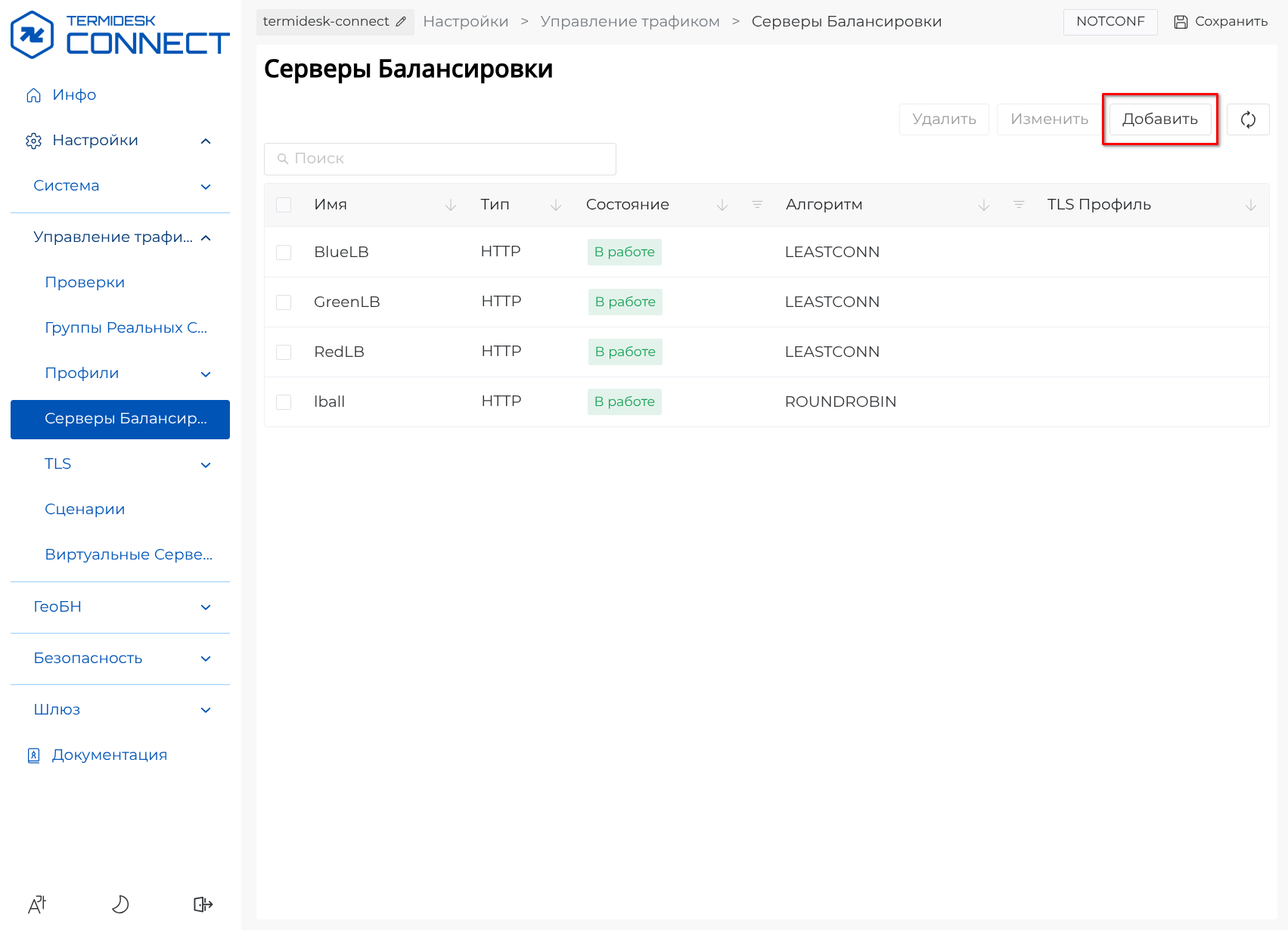Go to the Сценарии sidebar item
Viewport: 1288px width, 930px height.
click(x=85, y=510)
